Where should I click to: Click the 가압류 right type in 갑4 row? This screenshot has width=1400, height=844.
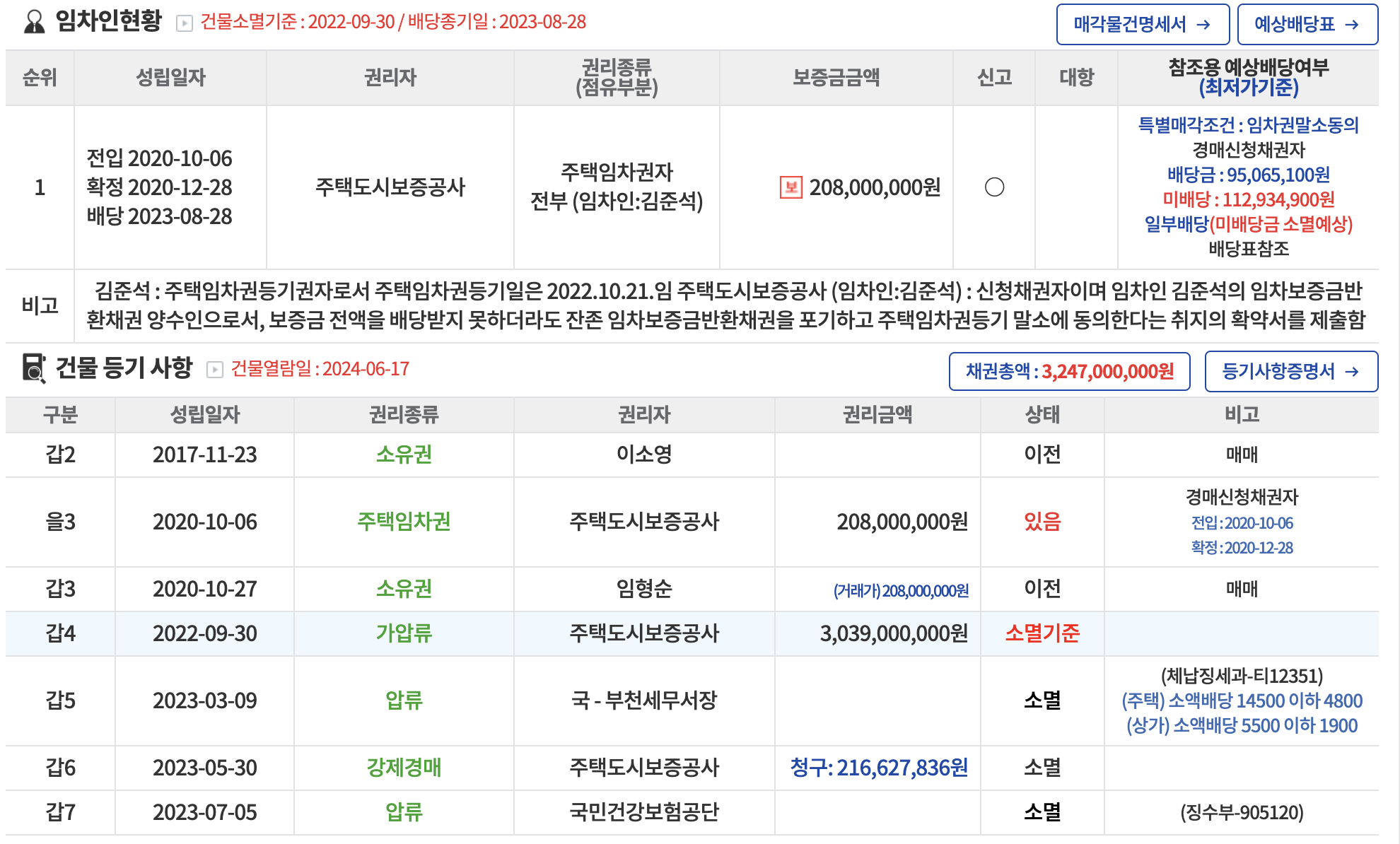(403, 633)
